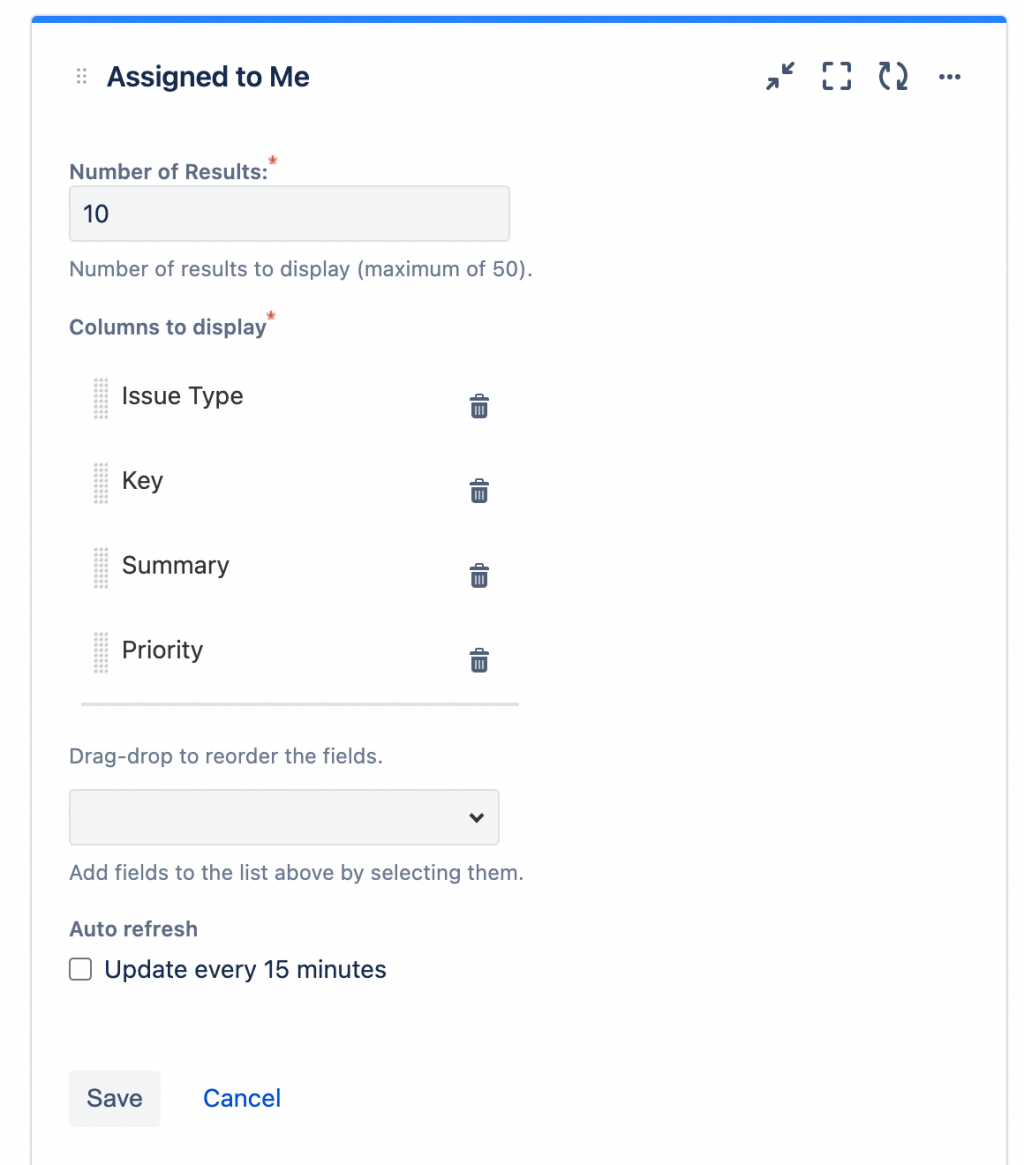The image size is (1024, 1165).
Task: Click the Issue Type drag grip
Action: tap(100, 398)
